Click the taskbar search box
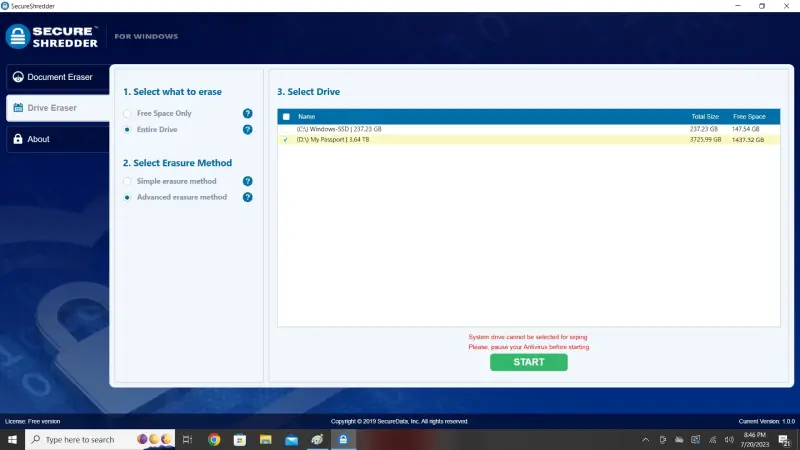The width and height of the screenshot is (800, 450). (100, 439)
